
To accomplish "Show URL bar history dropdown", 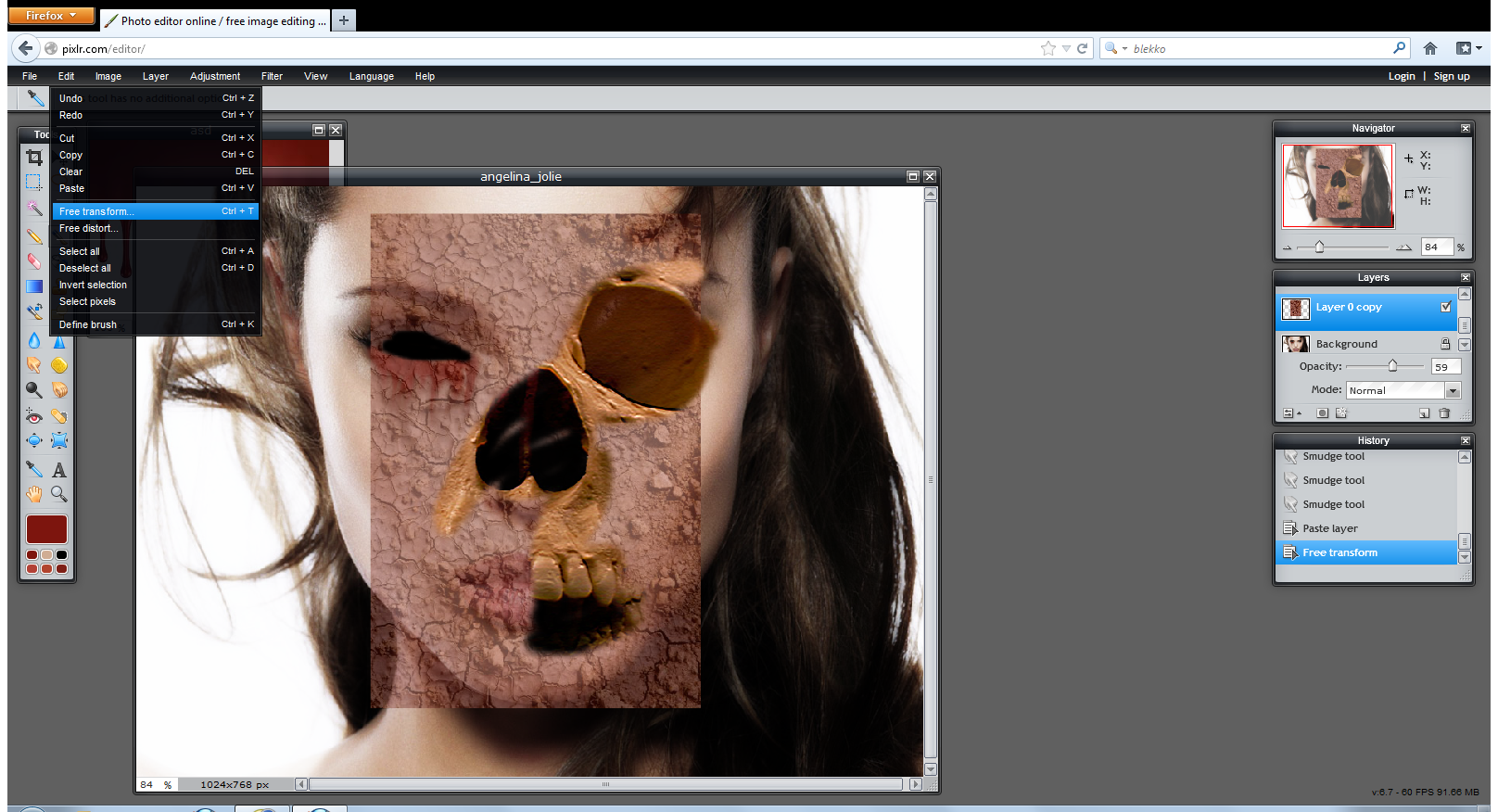I will [1066, 48].
